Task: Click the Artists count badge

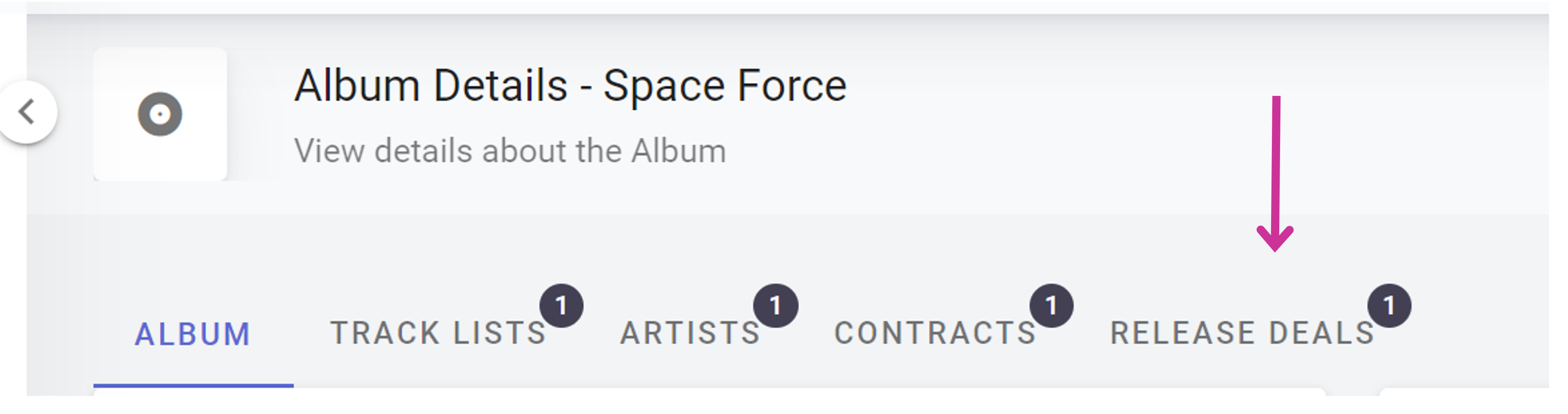Action: tap(775, 306)
